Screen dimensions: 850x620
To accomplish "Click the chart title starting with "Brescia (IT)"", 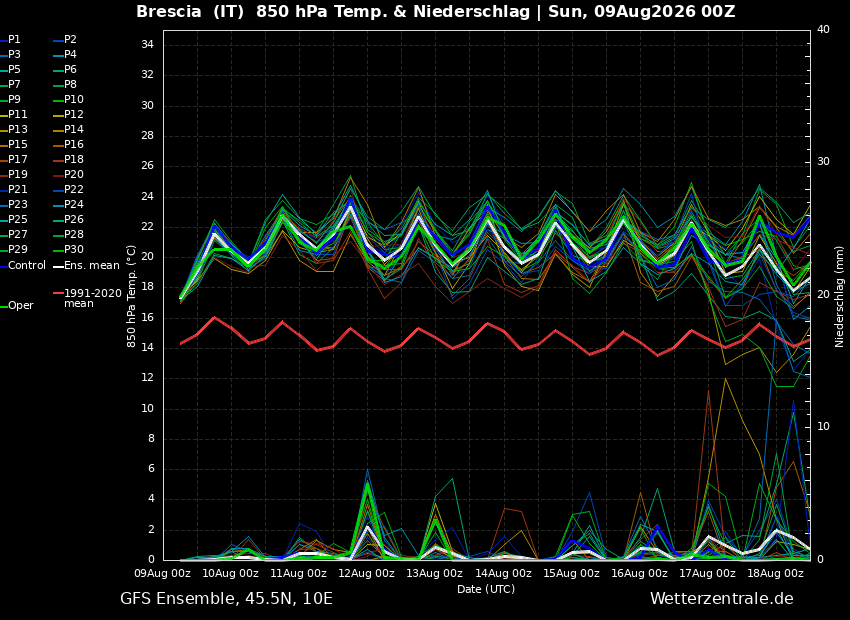I will pos(435,11).
